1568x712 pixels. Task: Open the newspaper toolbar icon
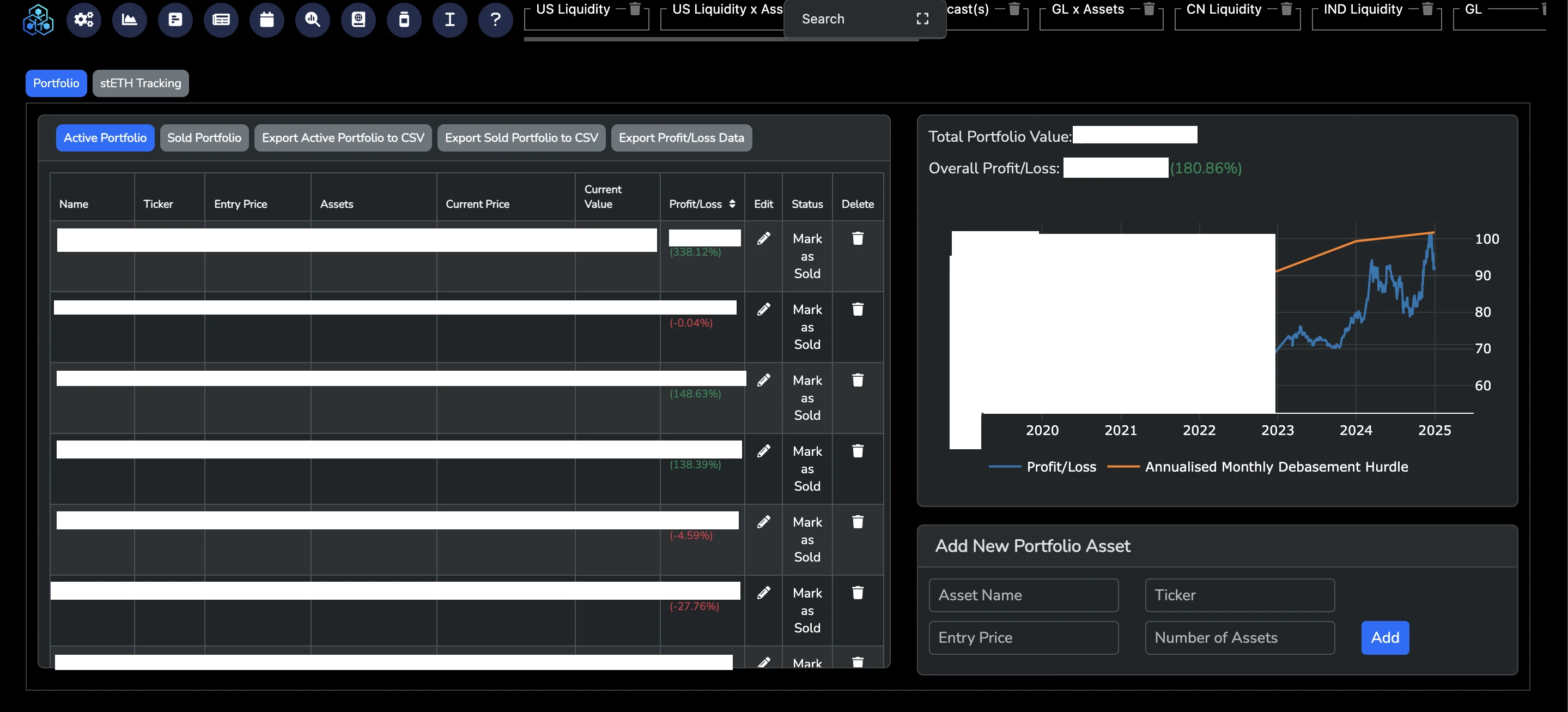coord(221,20)
